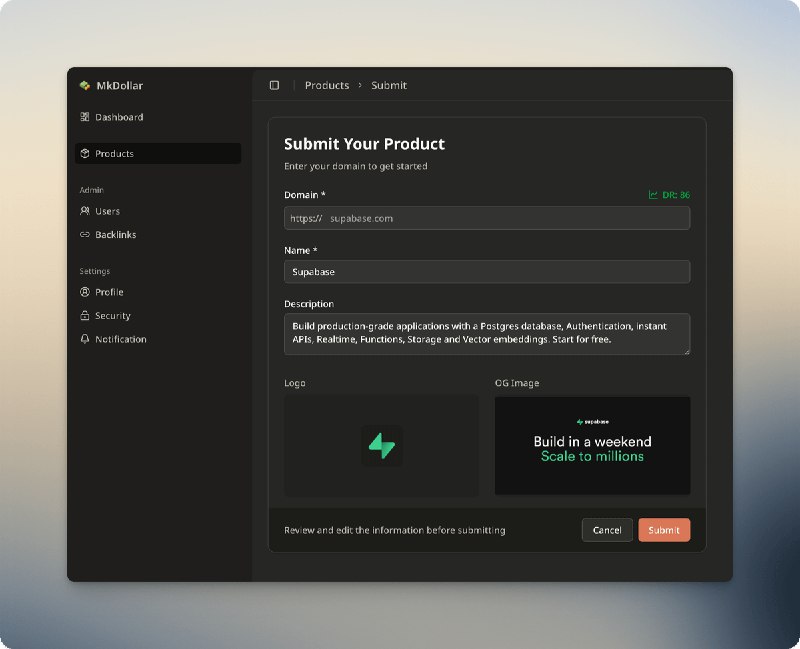The height and width of the screenshot is (649, 800).
Task: Focus the Name field containing Supabase
Action: 487,272
